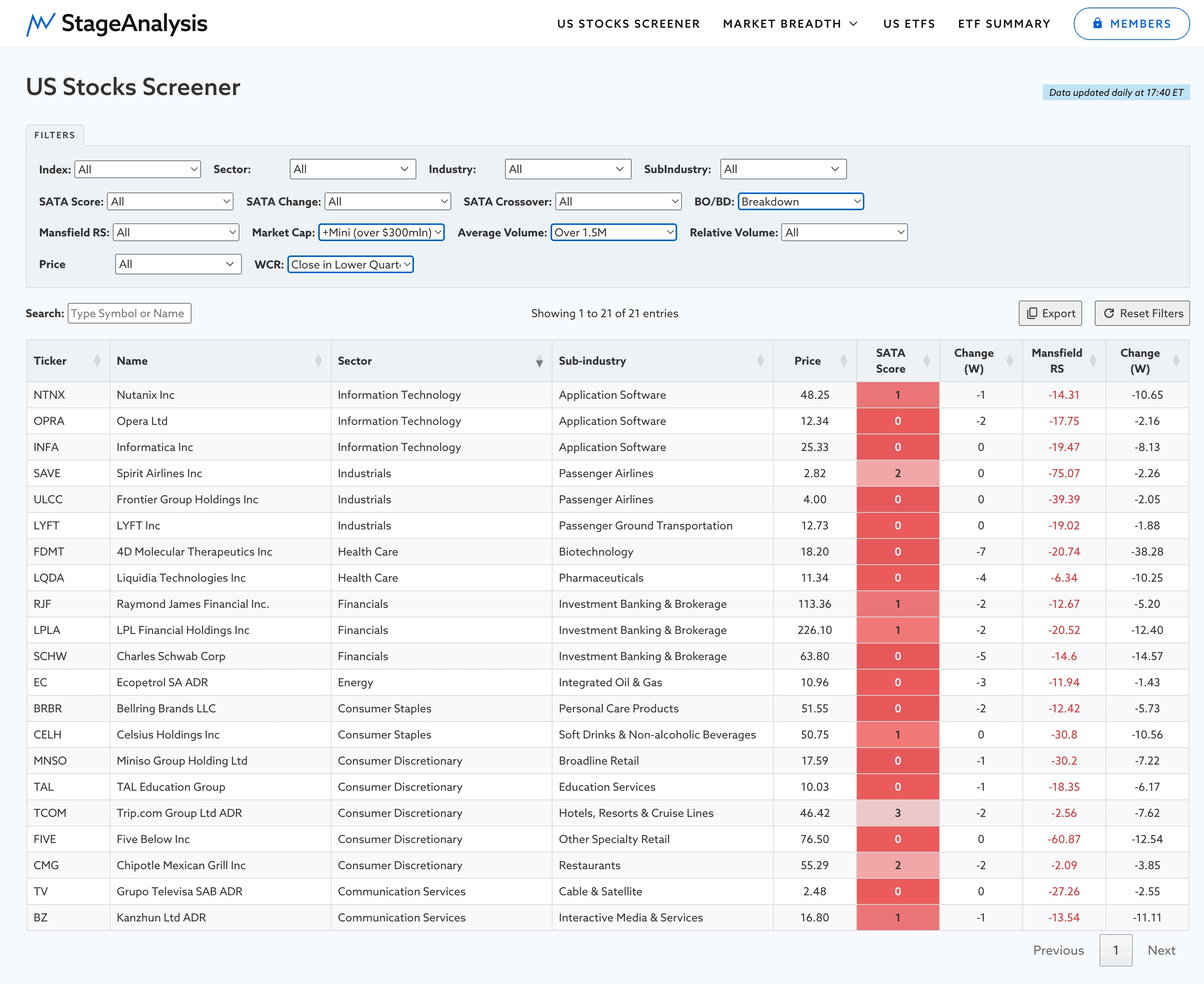Viewport: 1204px width, 984px height.
Task: Click TCOM SATA score cell 3
Action: (898, 813)
